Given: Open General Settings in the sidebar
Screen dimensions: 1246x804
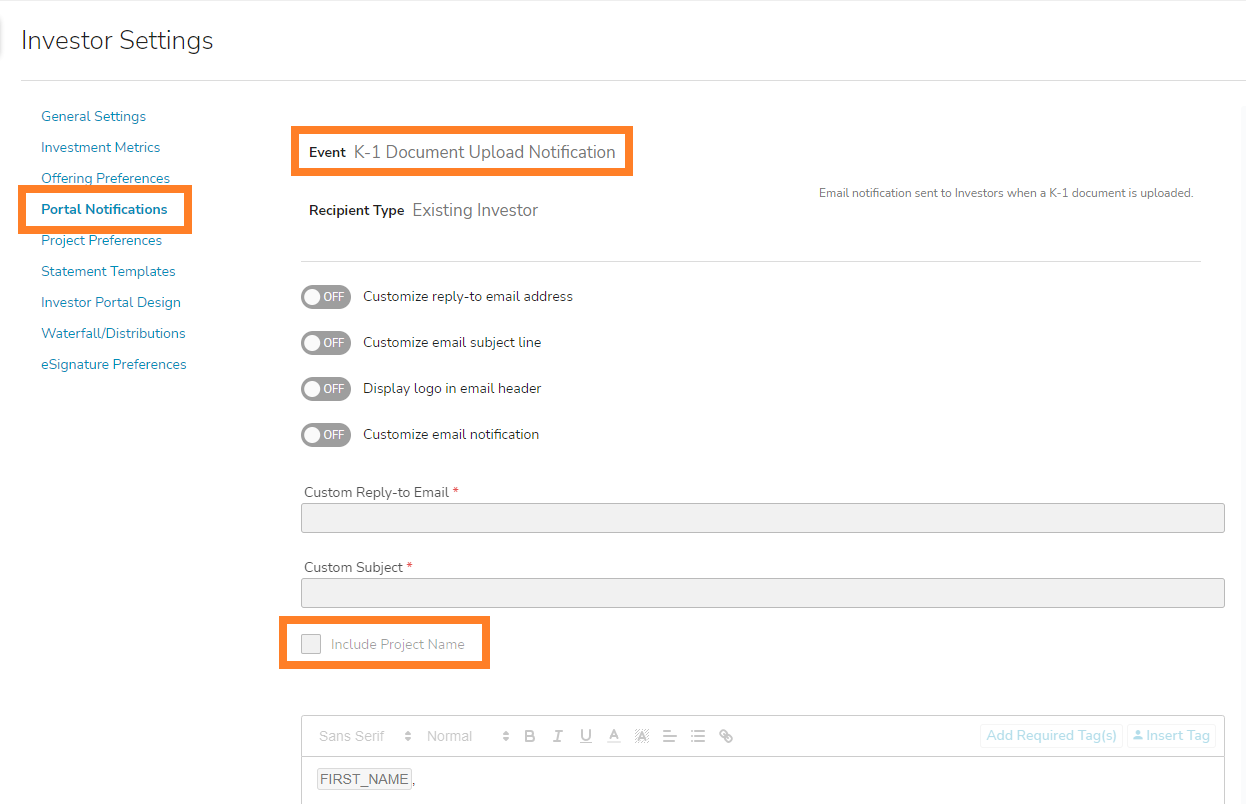Looking at the screenshot, I should [x=93, y=116].
